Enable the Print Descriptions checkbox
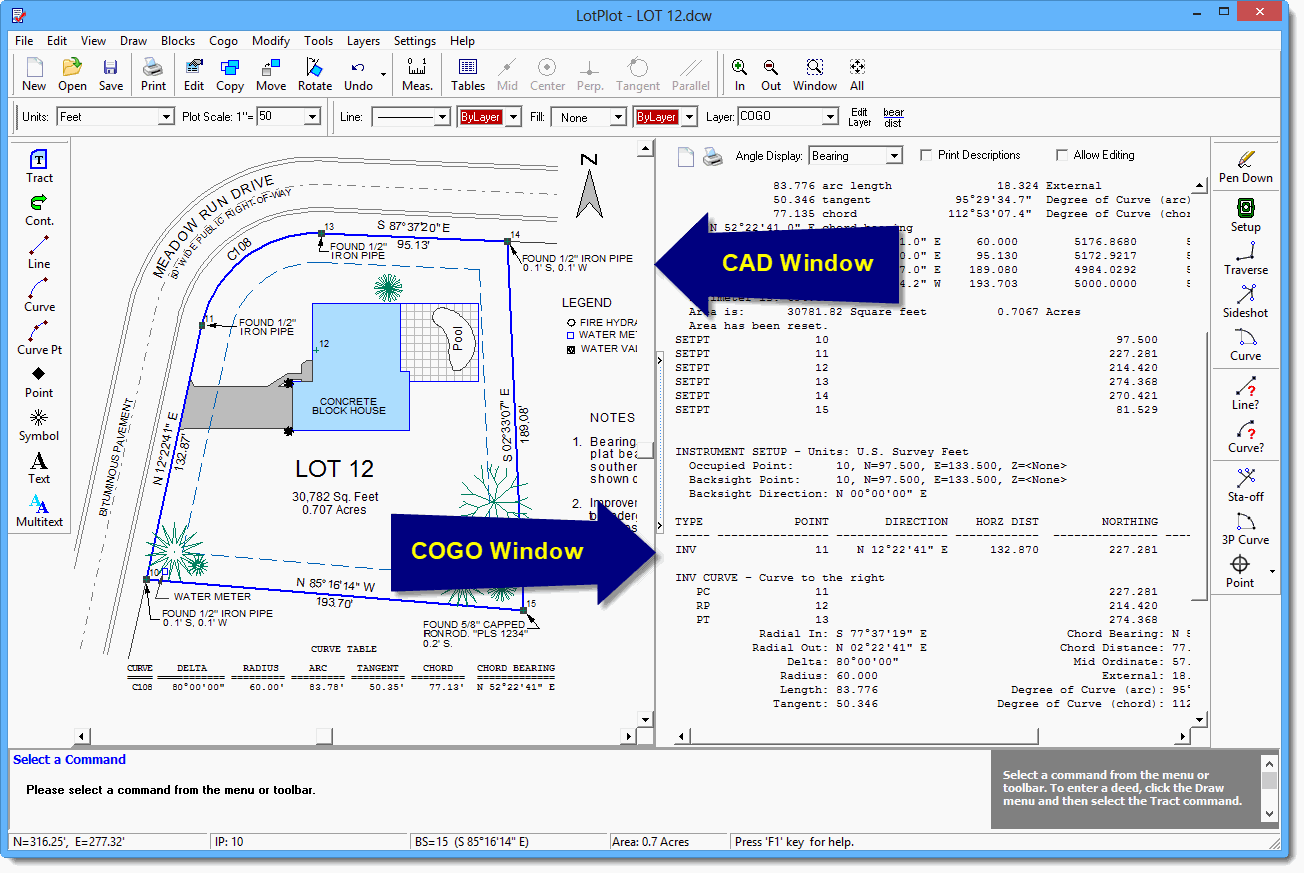Viewport: 1304px width, 873px height. [926, 156]
